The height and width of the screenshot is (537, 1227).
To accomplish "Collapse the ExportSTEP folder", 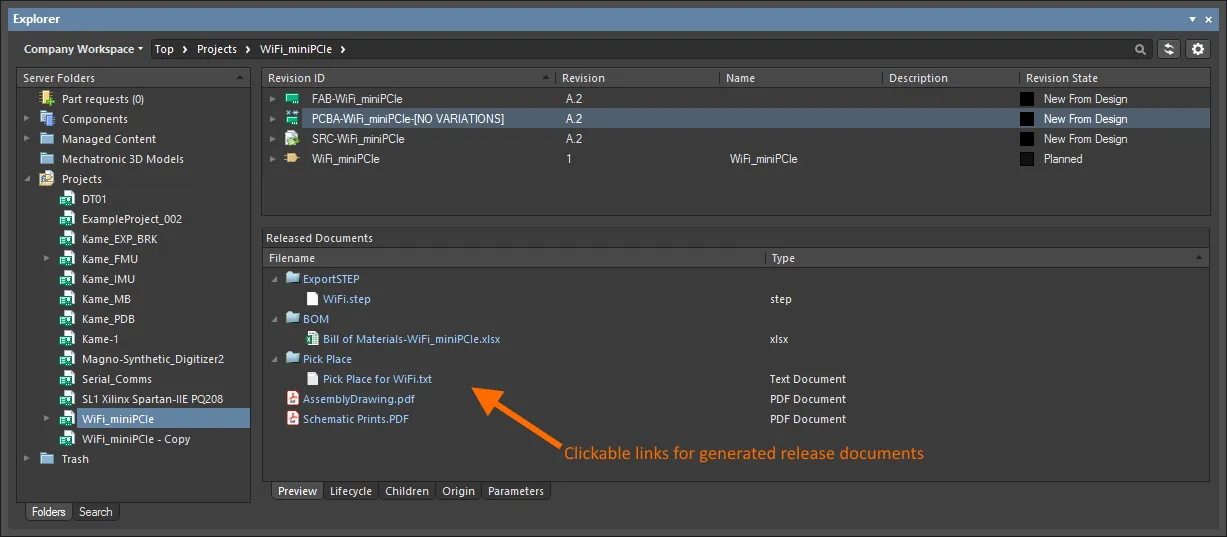I will (x=273, y=279).
